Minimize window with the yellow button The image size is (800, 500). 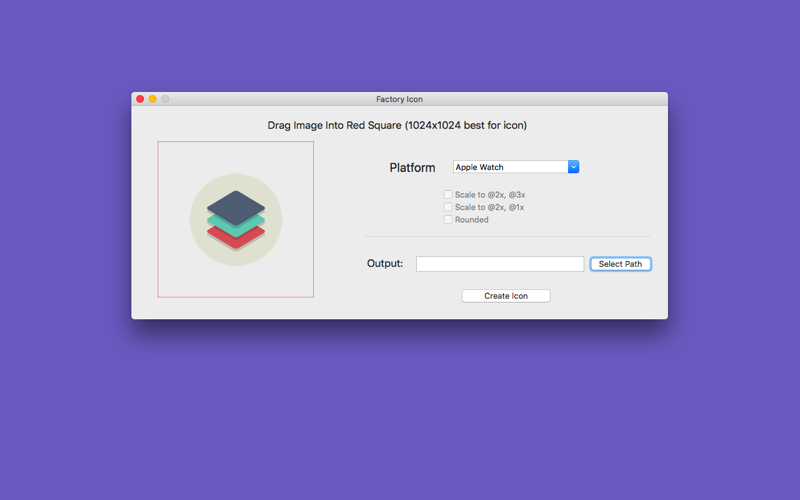point(153,99)
